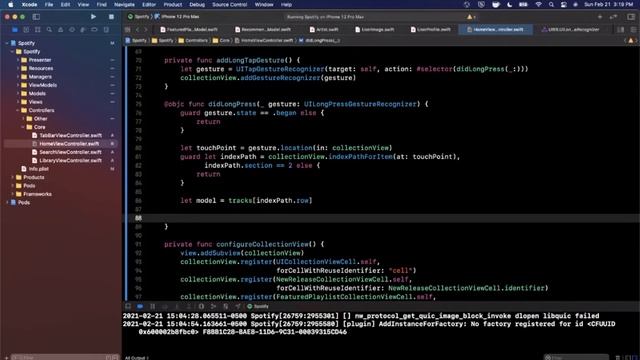640x360 pixels.
Task: Click the plus library button in toolbar
Action: 600,17
